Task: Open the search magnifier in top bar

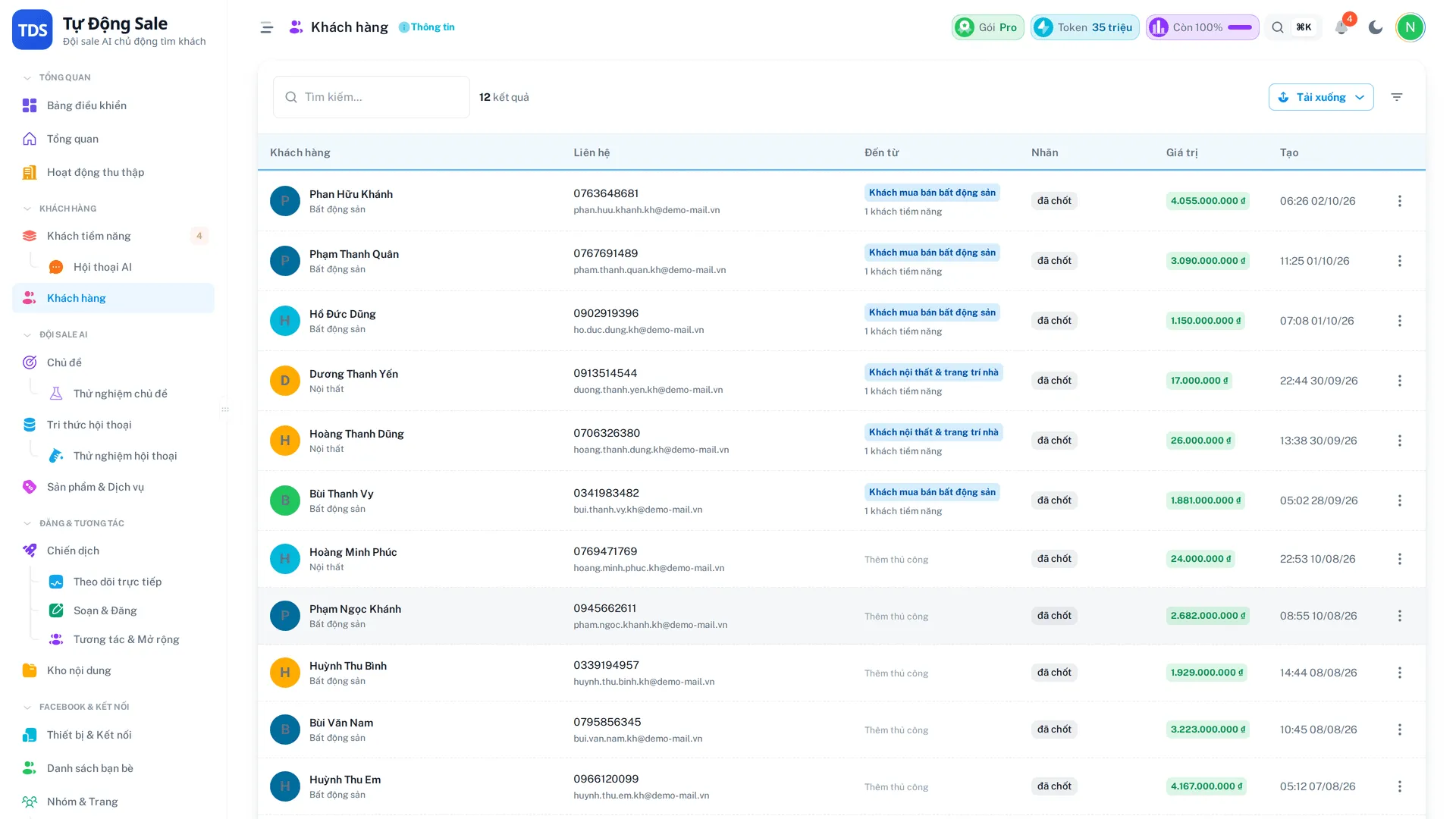Action: (1278, 27)
